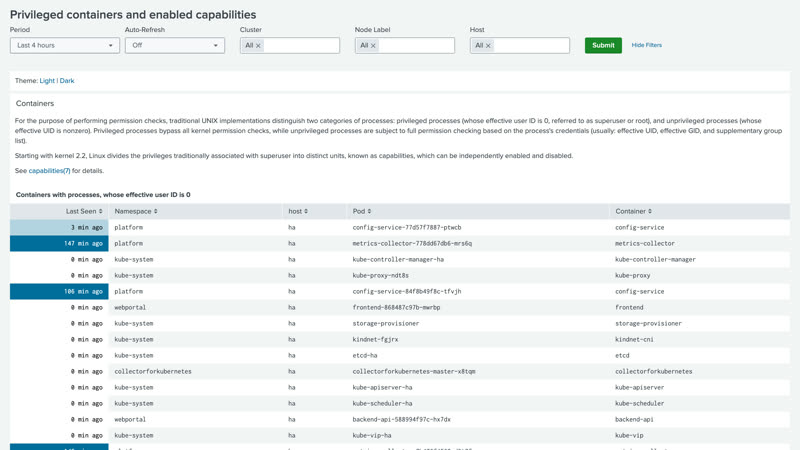Remove the All tag in Host filter
The width and height of the screenshot is (800, 450).
pyautogui.click(x=488, y=46)
